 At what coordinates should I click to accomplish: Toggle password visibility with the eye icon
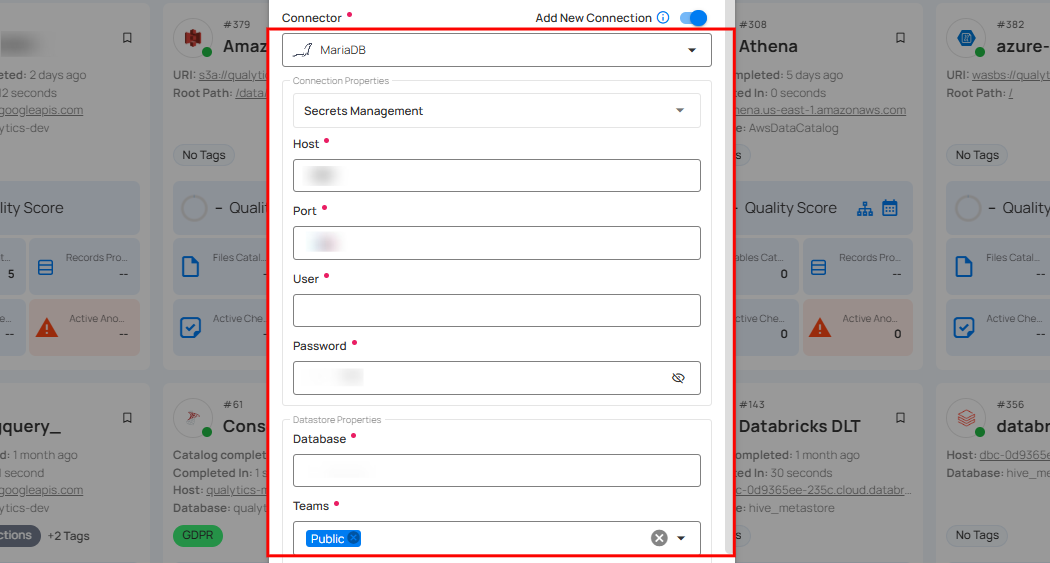(678, 378)
